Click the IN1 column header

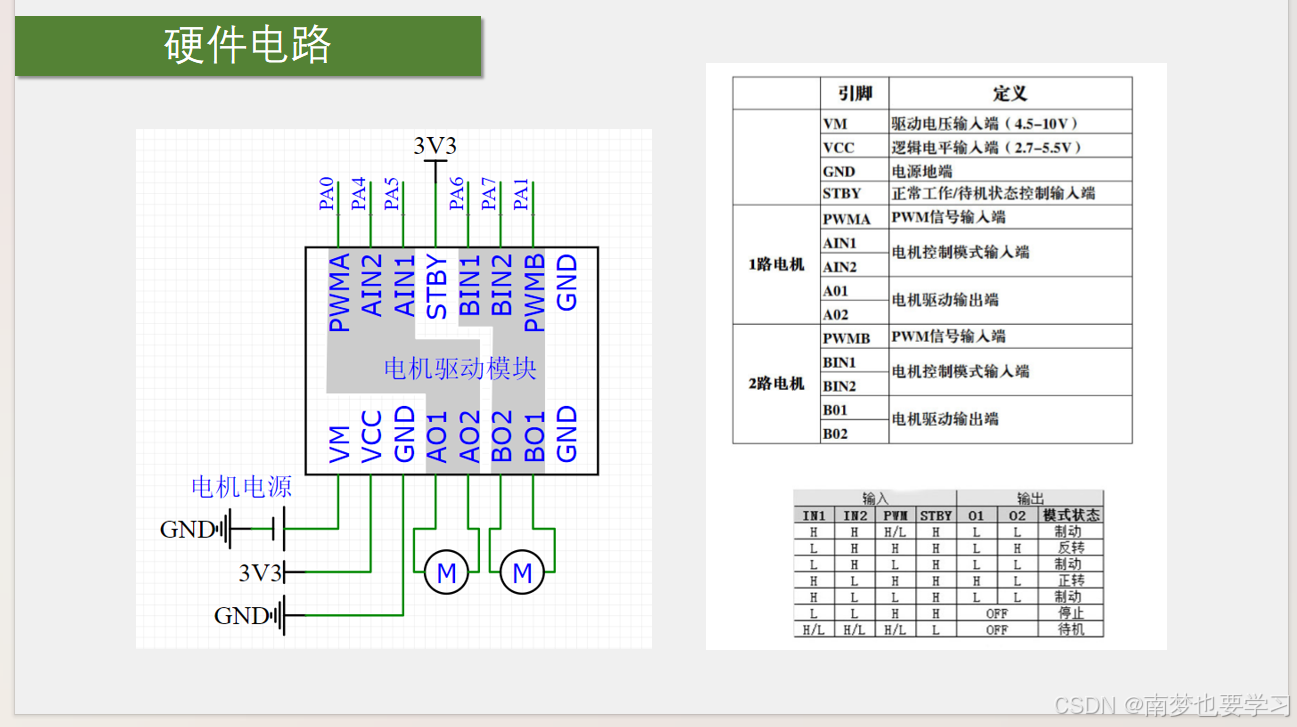click(814, 515)
